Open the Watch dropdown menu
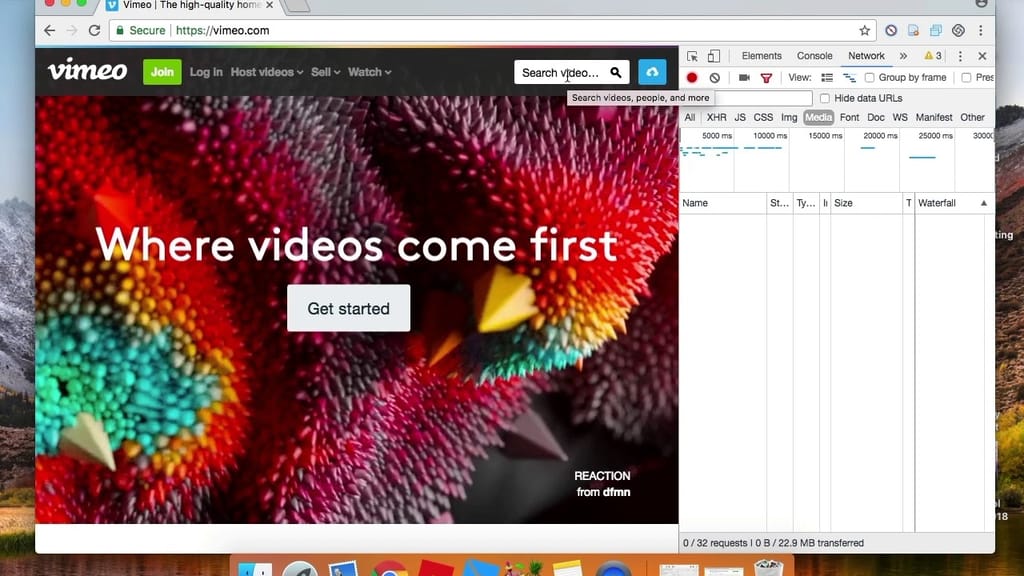1024x576 pixels. [369, 72]
